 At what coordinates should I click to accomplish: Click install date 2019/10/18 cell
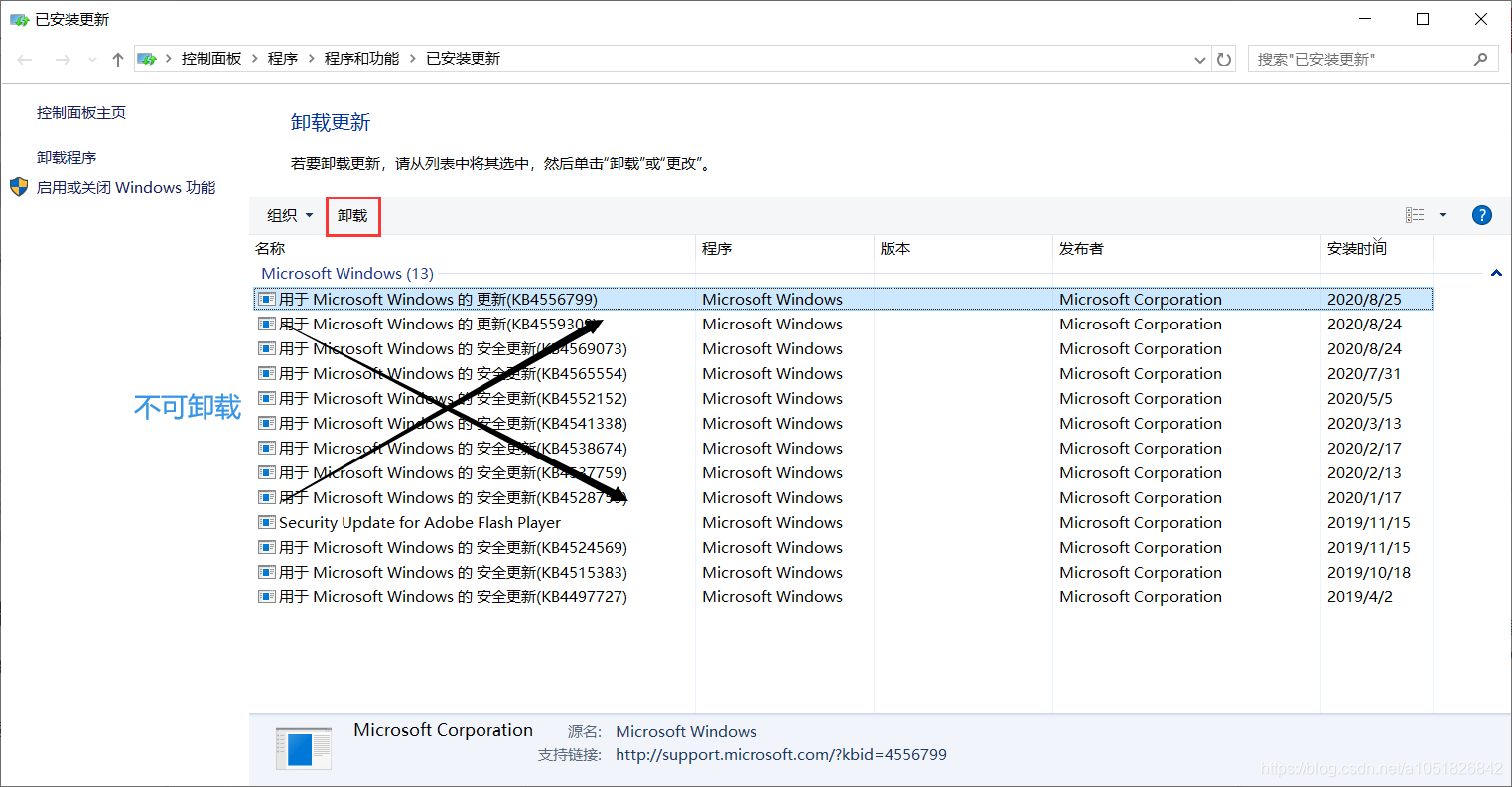pyautogui.click(x=1369, y=572)
